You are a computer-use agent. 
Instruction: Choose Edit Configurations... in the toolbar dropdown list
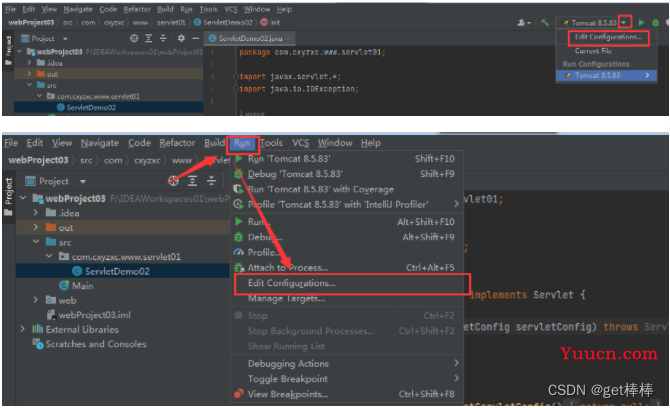608,37
